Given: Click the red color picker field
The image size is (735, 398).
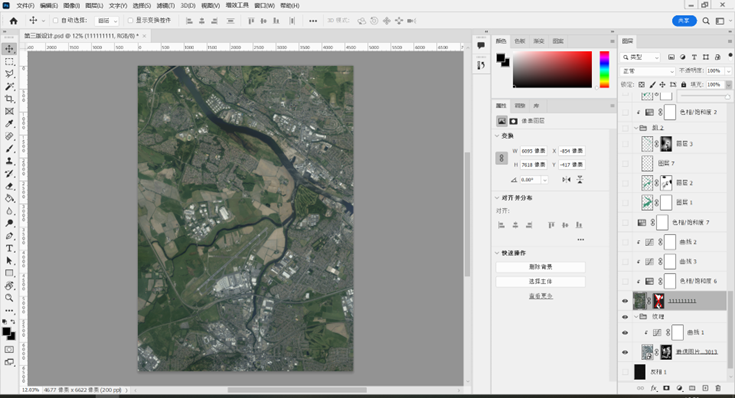Looking at the screenshot, I should click(552, 69).
